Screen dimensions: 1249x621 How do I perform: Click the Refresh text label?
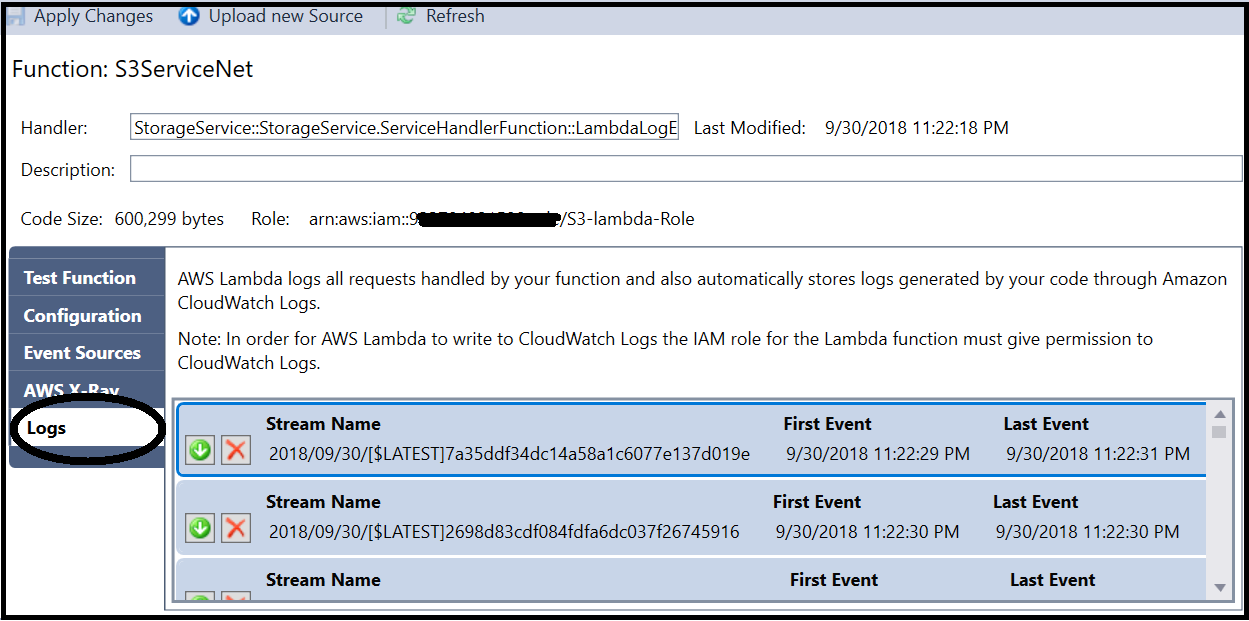455,16
